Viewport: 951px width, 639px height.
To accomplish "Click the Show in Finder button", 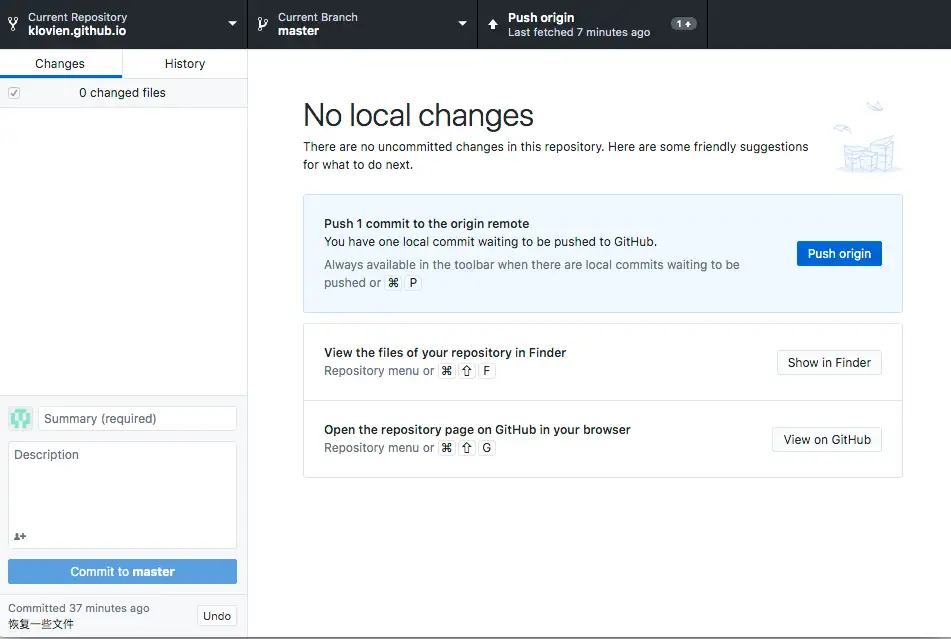I will click(829, 363).
